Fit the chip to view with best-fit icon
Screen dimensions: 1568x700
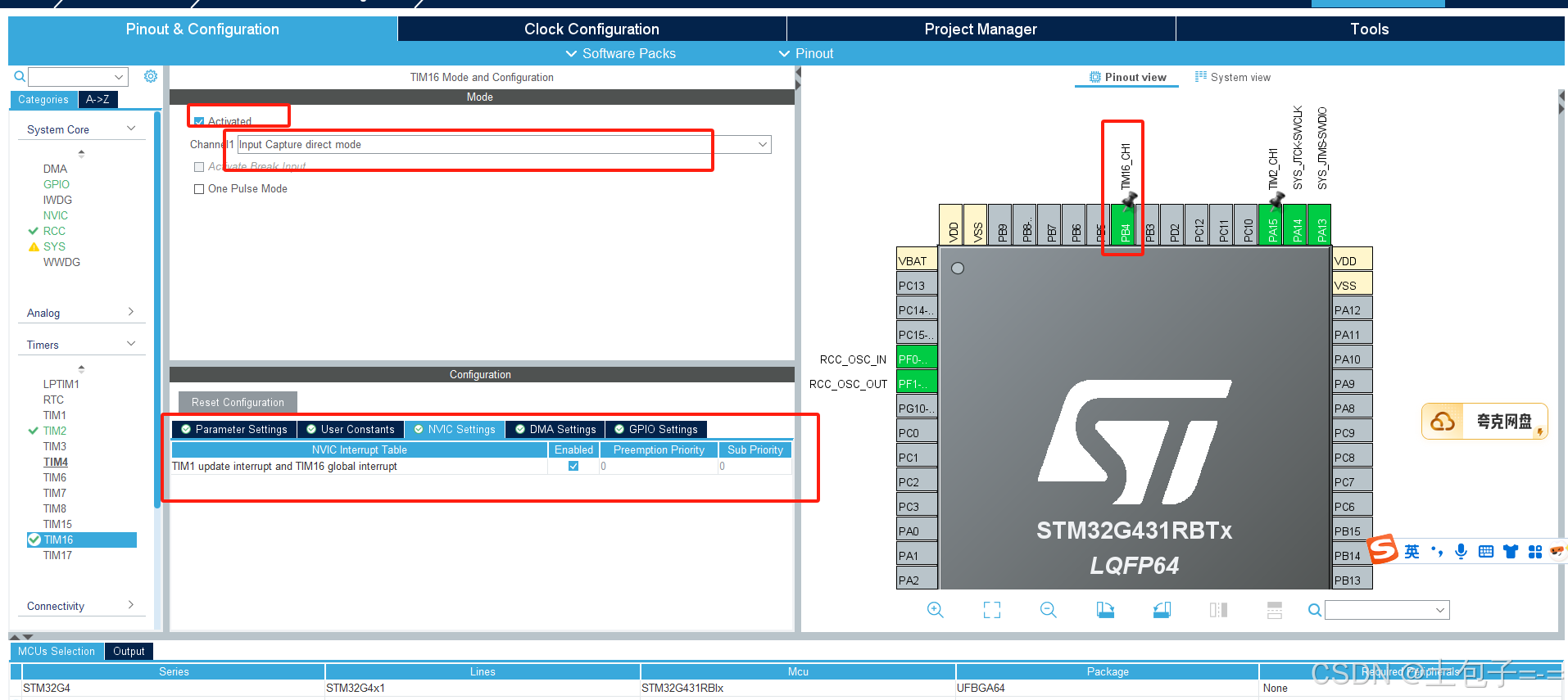click(x=992, y=610)
